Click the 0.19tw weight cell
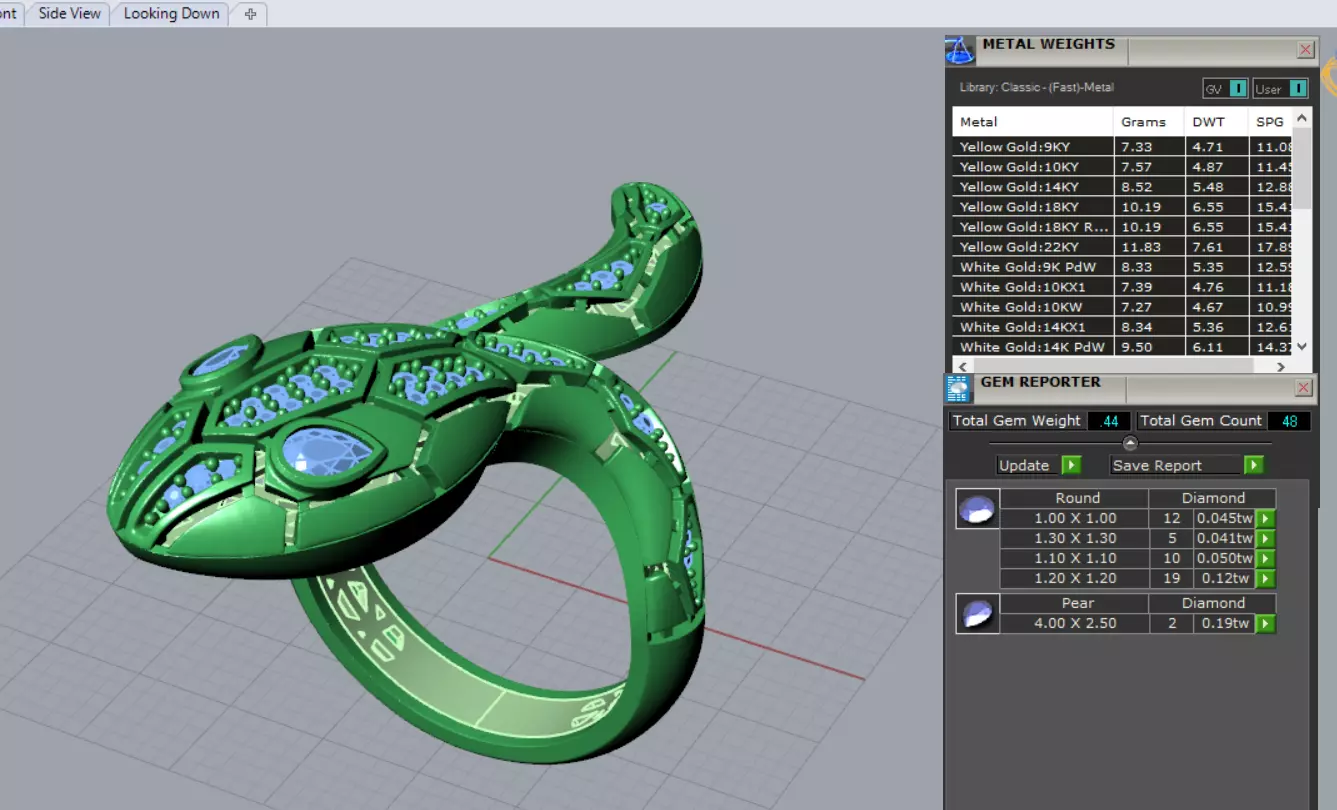This screenshot has height=810, width=1337. 1225,623
